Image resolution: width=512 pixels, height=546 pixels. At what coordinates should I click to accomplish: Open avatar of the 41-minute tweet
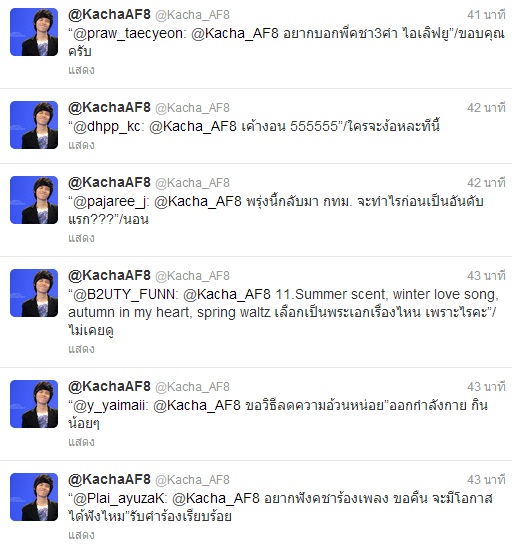[x=34, y=32]
